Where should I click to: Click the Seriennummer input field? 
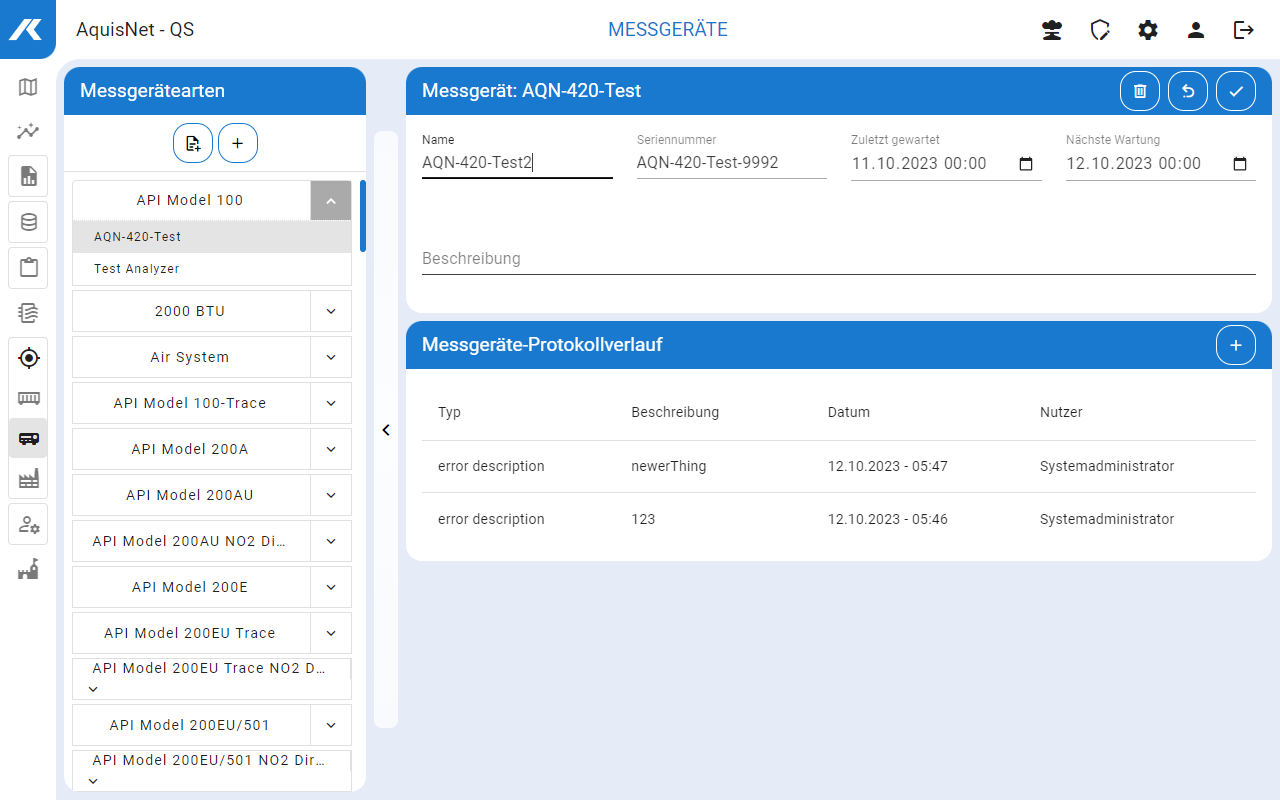[x=730, y=163]
